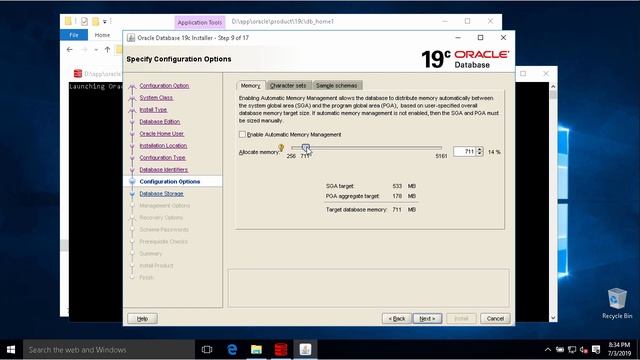Viewport: 640px width, 360px height.
Task: Switch to the Character sets tab
Action: 288,85
